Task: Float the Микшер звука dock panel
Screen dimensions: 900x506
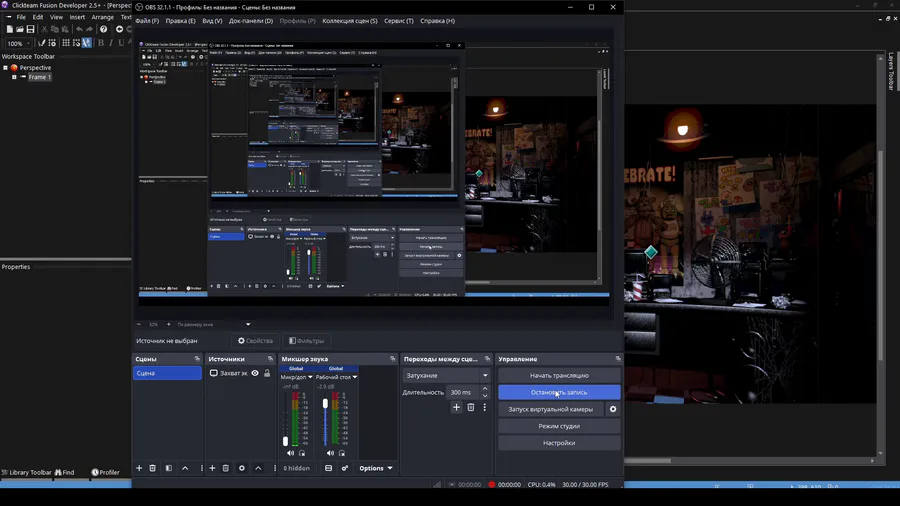Action: 393,359
